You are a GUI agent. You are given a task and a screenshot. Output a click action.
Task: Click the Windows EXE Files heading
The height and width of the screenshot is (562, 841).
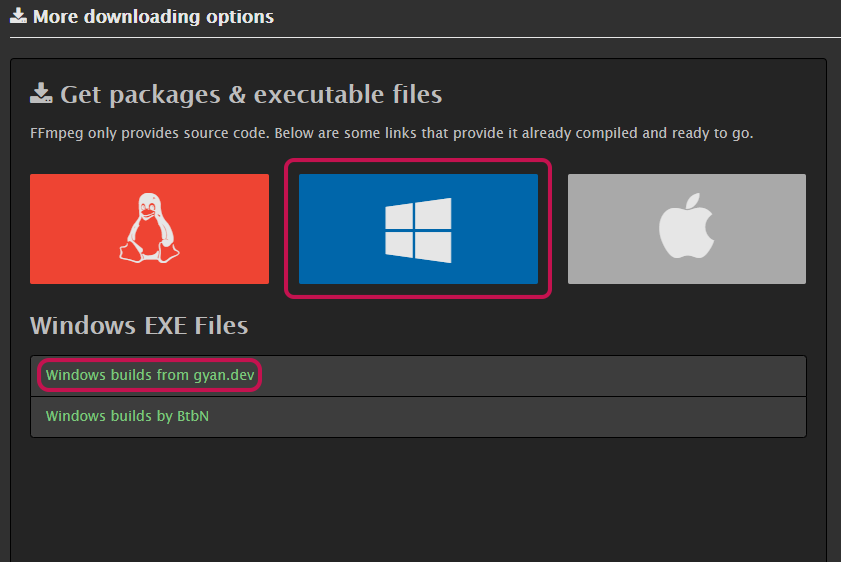pyautogui.click(x=139, y=325)
